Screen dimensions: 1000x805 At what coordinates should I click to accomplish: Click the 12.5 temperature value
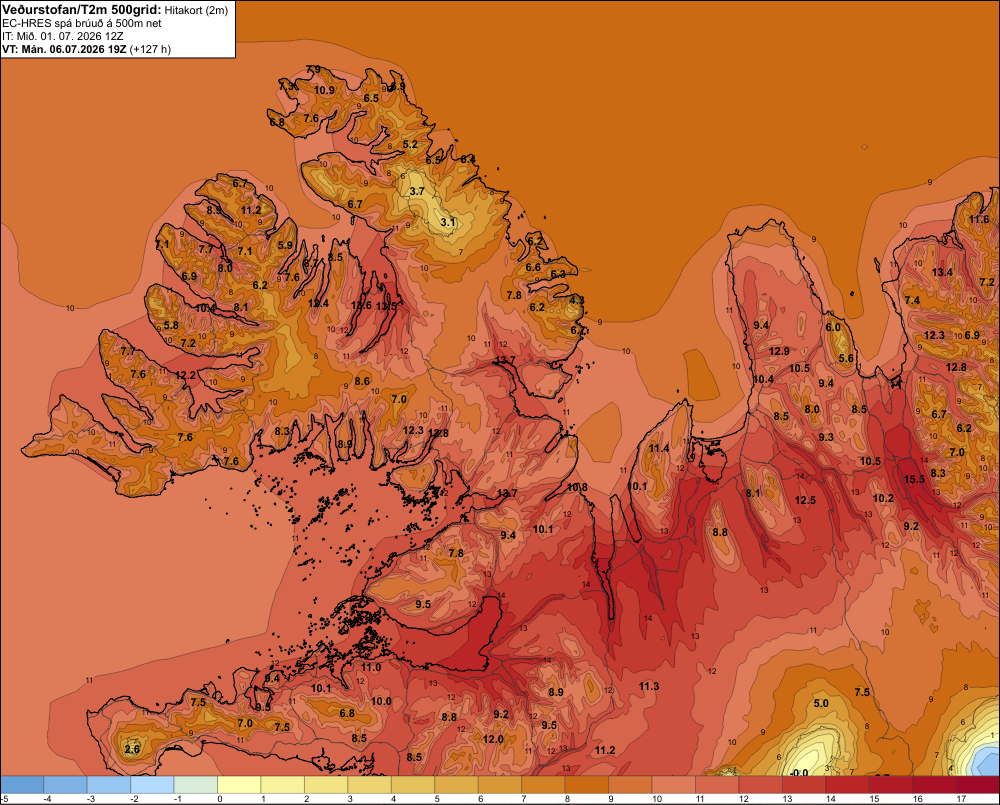[805, 500]
